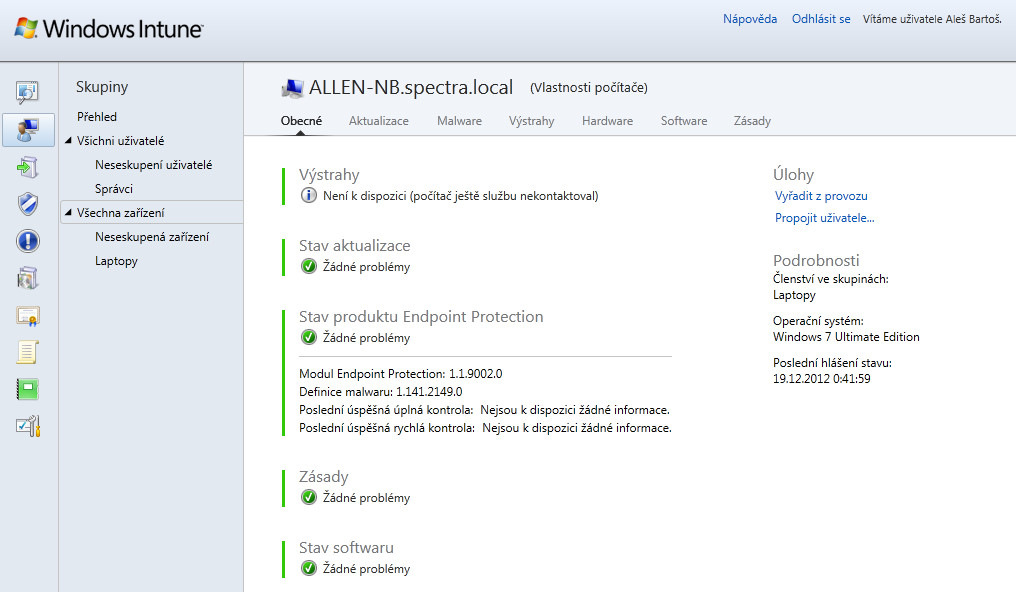Click the info icon under Výstrahy
This screenshot has width=1016, height=592.
point(308,195)
